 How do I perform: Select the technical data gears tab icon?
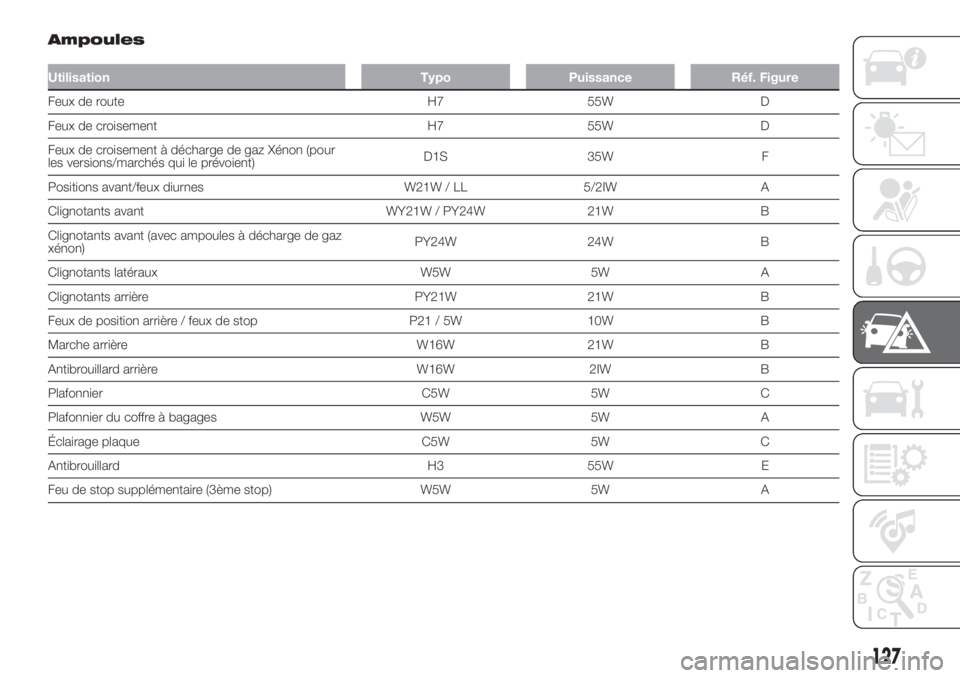[x=906, y=464]
